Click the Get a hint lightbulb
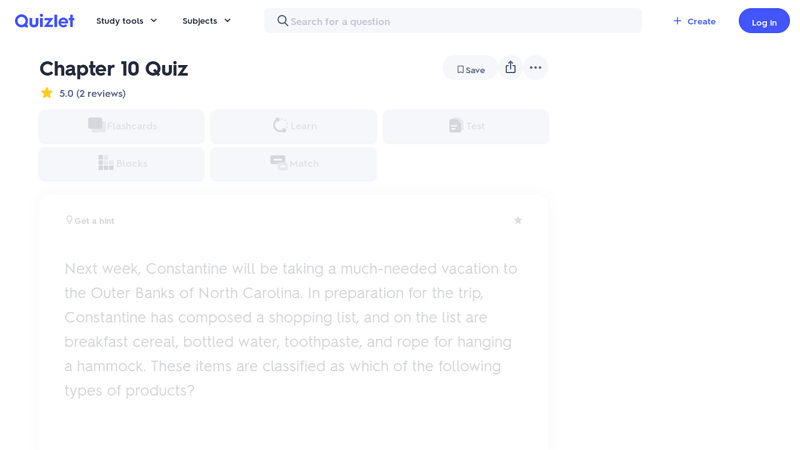Screen dimensions: 800x450 pos(69,220)
